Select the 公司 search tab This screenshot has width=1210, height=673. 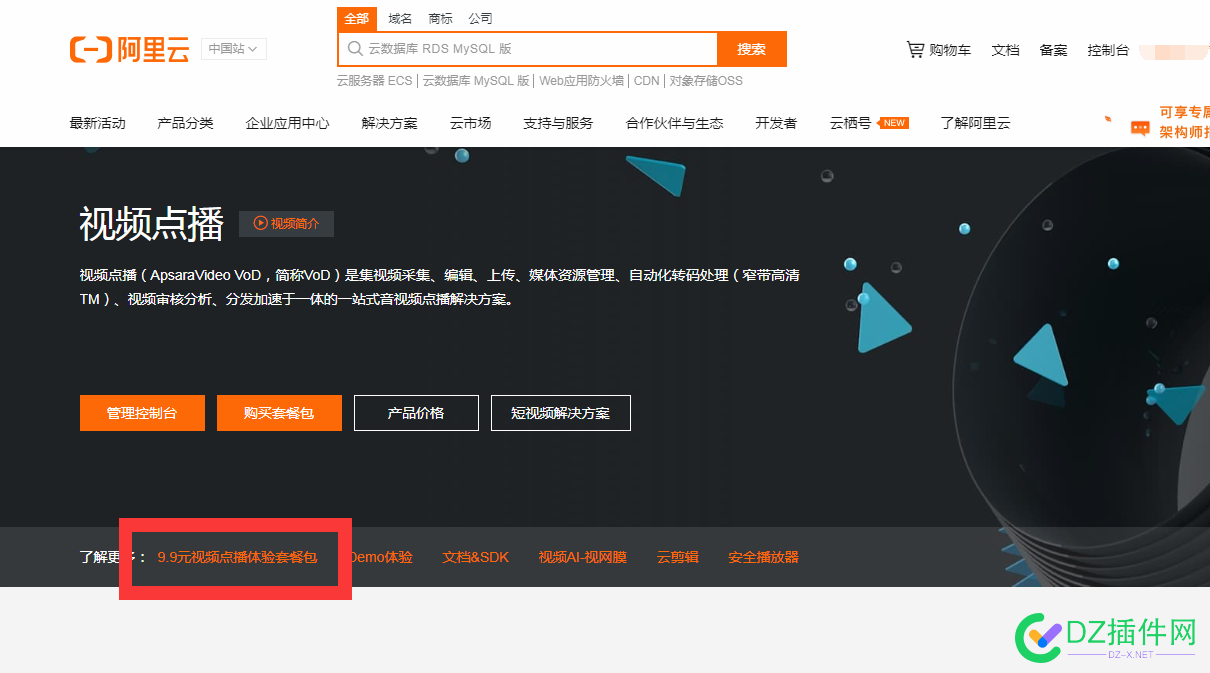pos(480,19)
